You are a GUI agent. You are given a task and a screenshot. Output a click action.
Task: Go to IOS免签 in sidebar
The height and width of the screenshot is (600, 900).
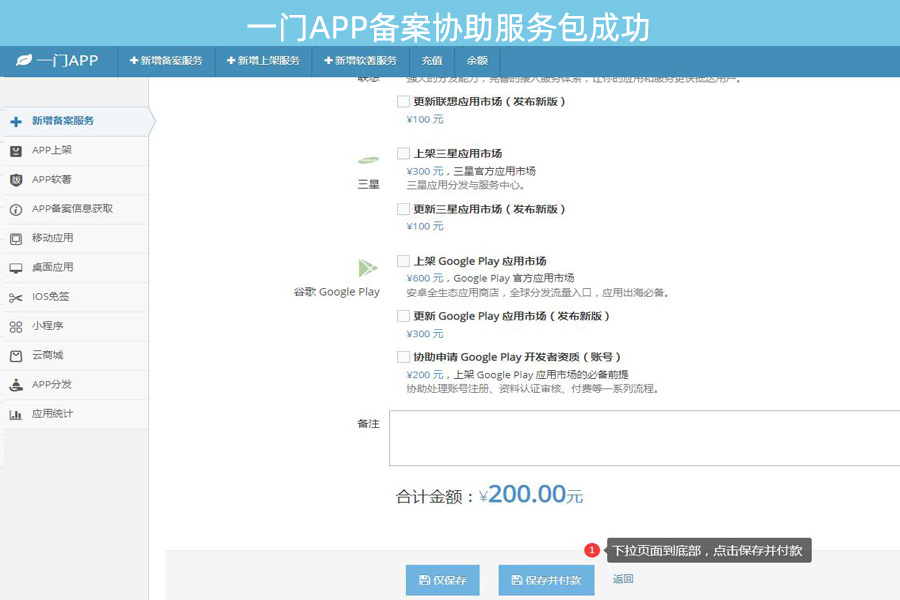[76, 297]
